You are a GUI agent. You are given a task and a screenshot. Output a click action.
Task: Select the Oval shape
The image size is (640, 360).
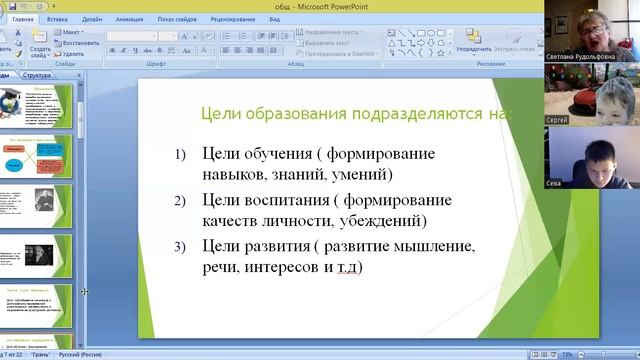click(431, 33)
